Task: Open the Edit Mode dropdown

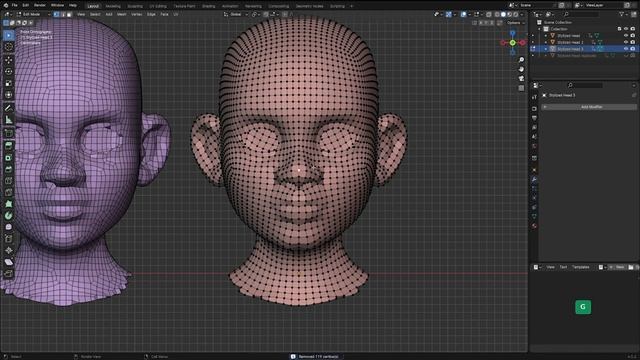Action: (x=33, y=14)
